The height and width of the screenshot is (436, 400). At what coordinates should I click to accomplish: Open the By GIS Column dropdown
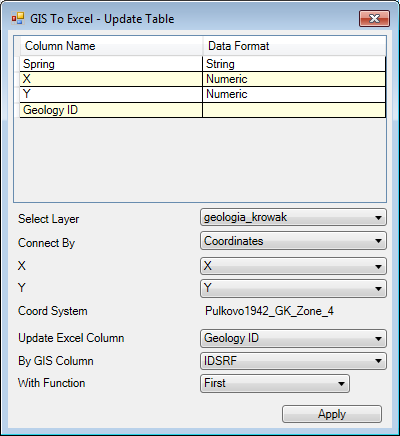click(293, 361)
